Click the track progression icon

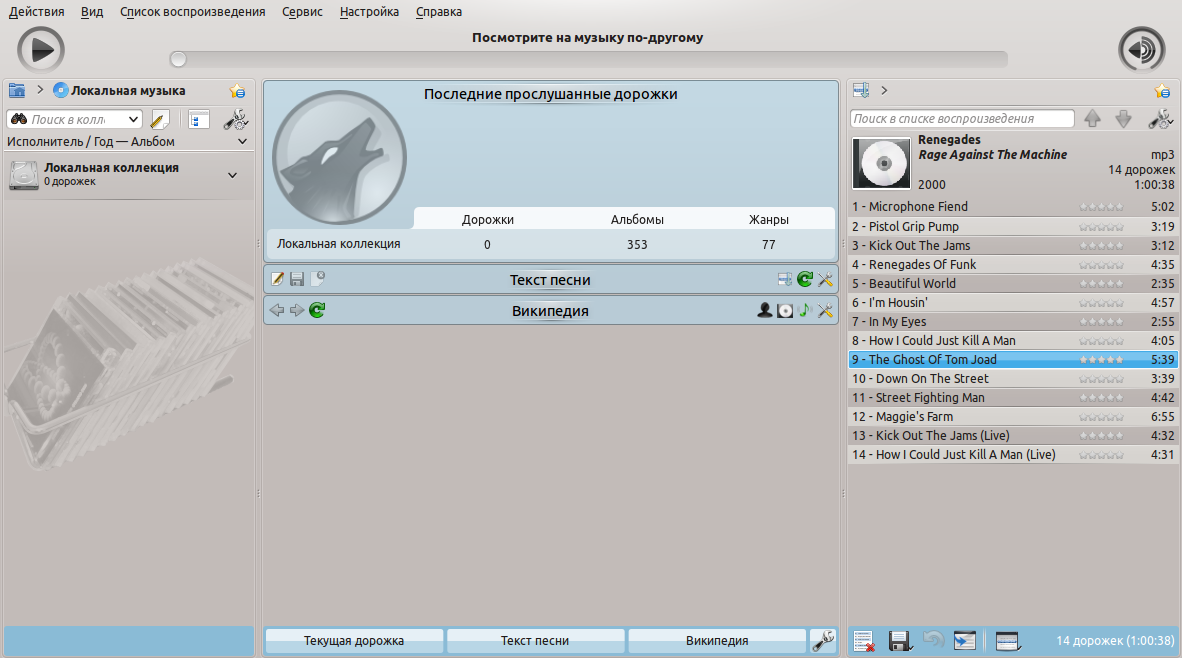(x=965, y=641)
